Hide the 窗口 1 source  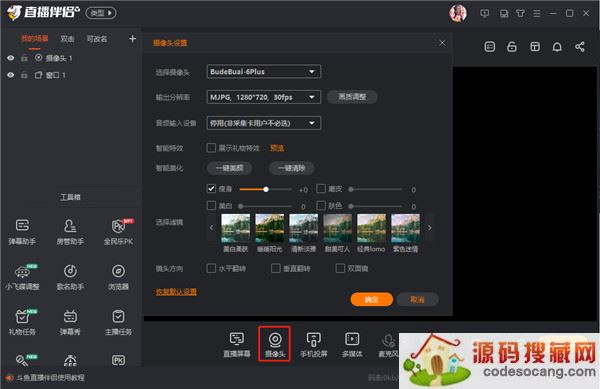pos(10,75)
